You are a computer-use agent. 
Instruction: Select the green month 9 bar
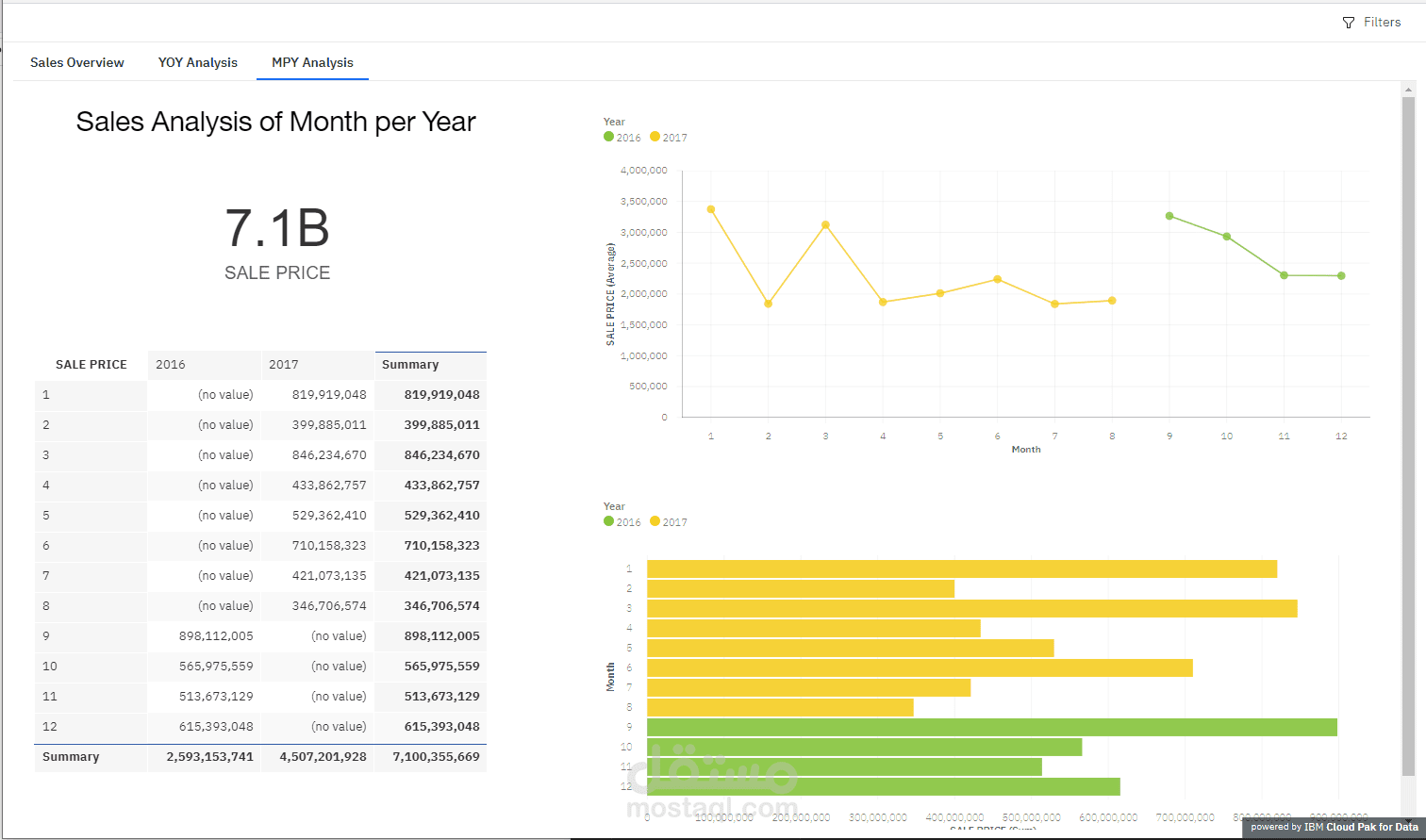(x=990, y=727)
